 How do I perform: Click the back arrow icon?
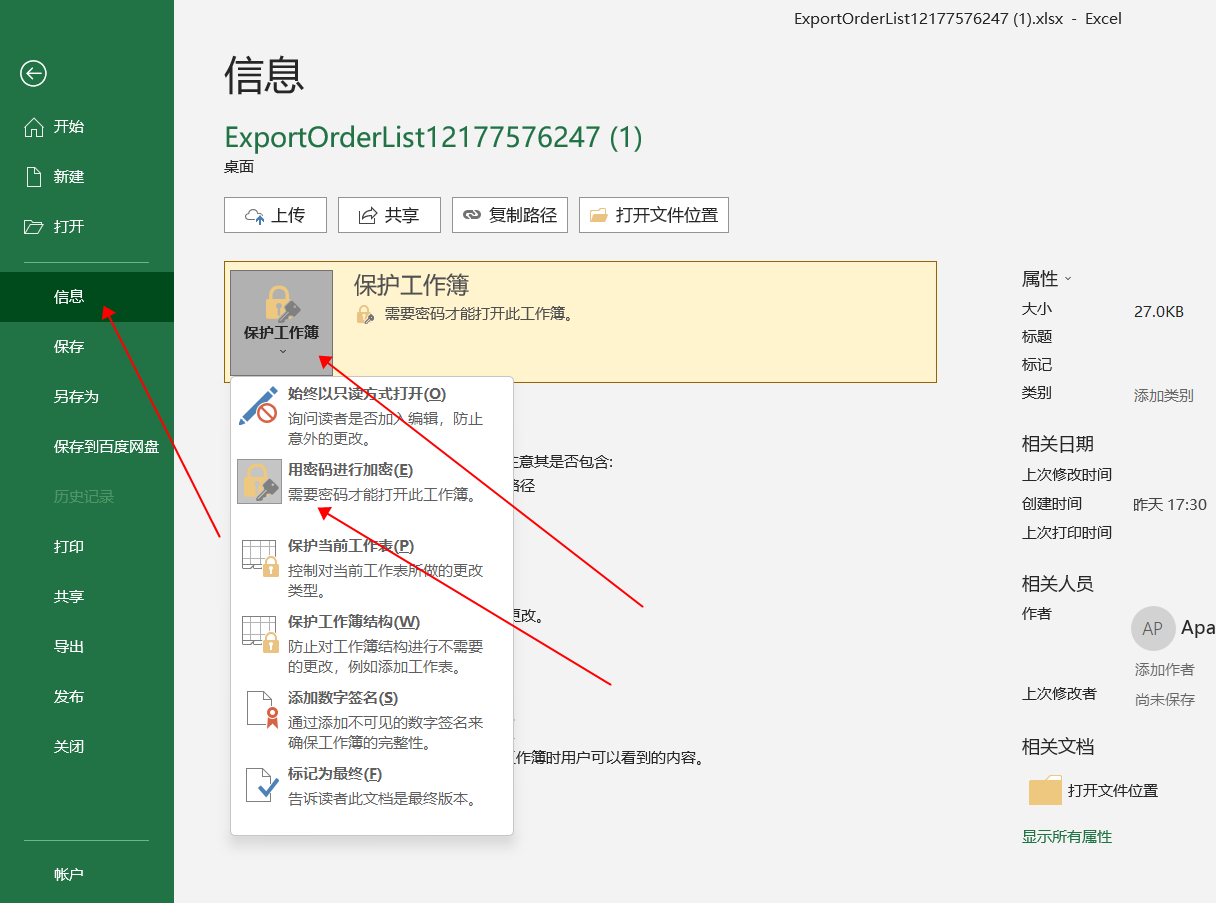click(34, 73)
